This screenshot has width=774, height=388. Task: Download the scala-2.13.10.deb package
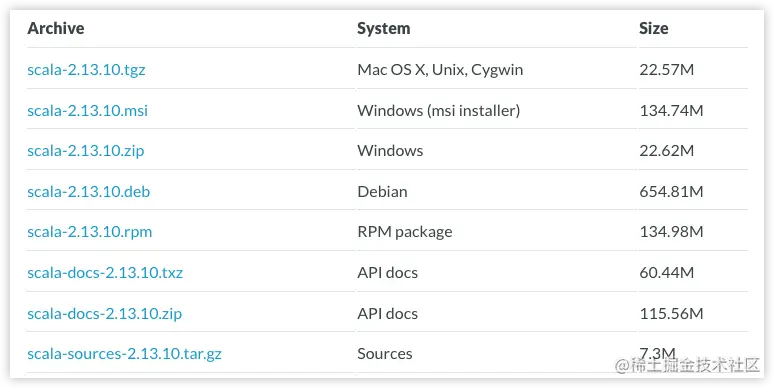[89, 192]
